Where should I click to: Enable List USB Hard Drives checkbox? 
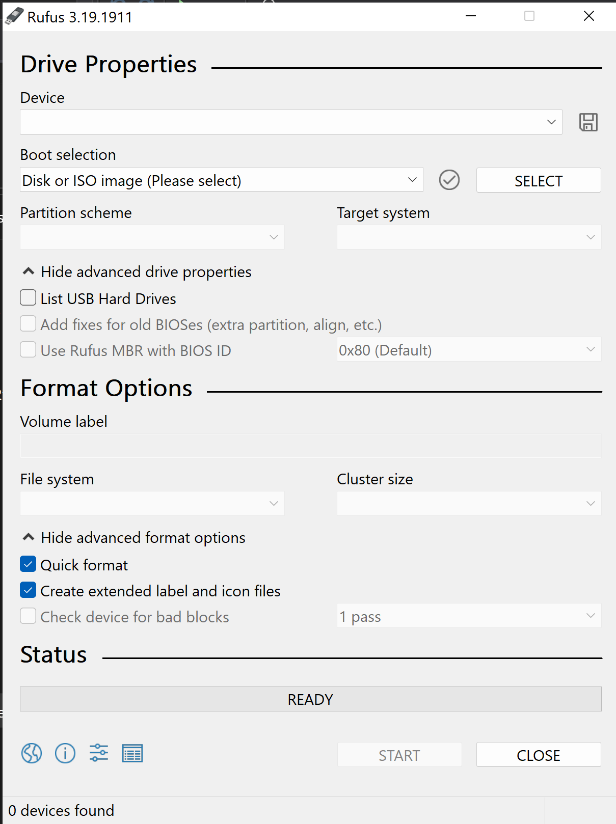point(28,298)
